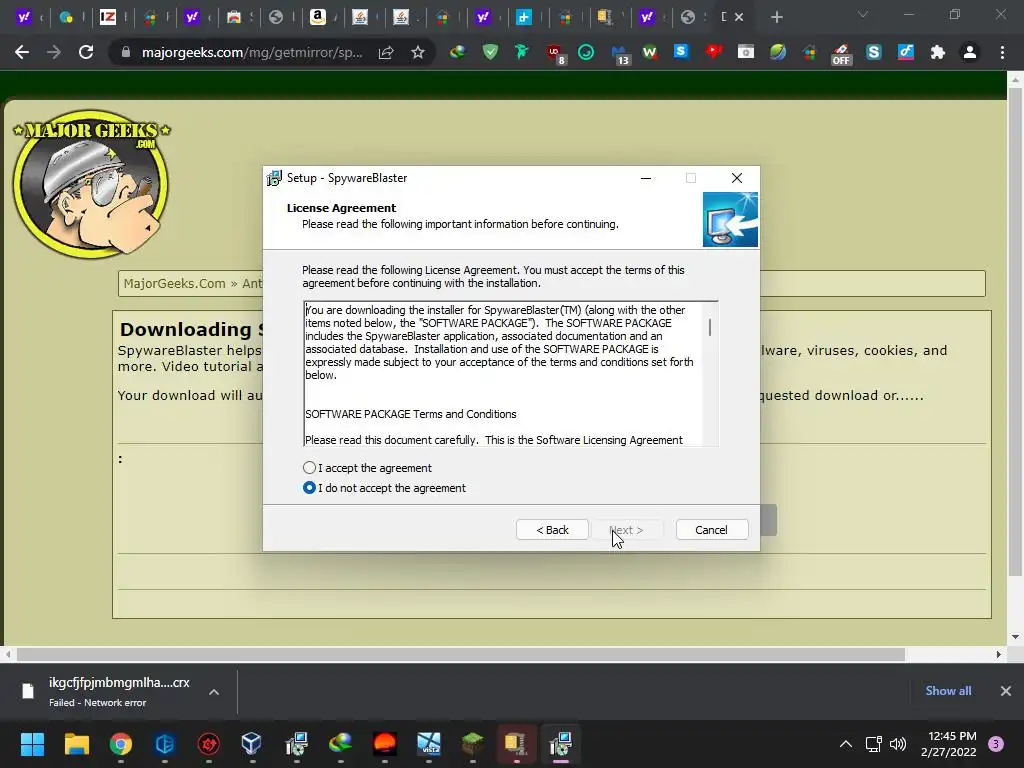Open the Chrome profile avatar
The width and height of the screenshot is (1024, 768).
point(970,52)
